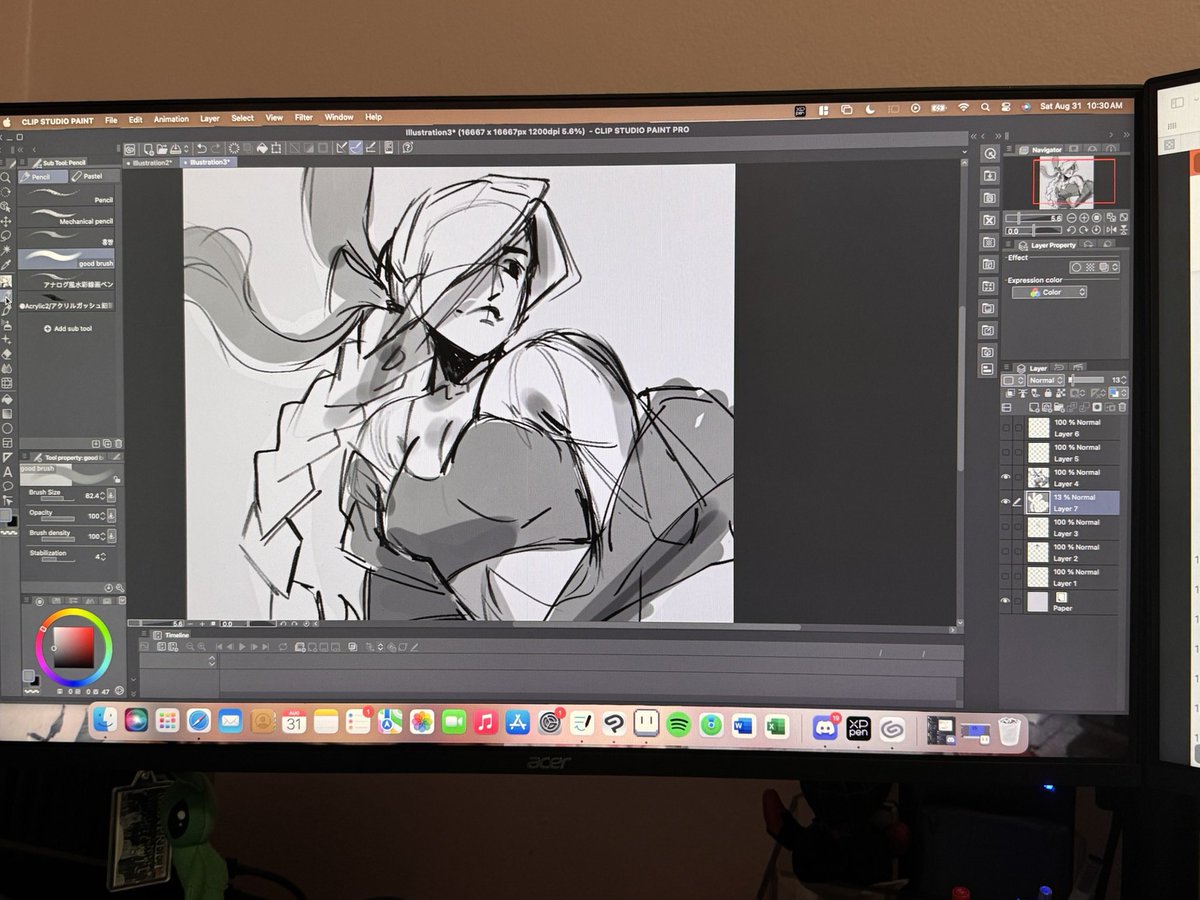Image resolution: width=1200 pixels, height=900 pixels.
Task: Click the Navigator preview thumbnail
Action: (x=1066, y=181)
